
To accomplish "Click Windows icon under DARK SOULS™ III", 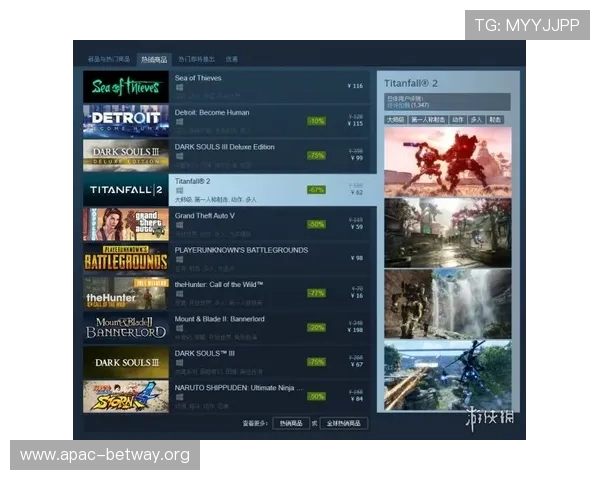I will click(179, 363).
